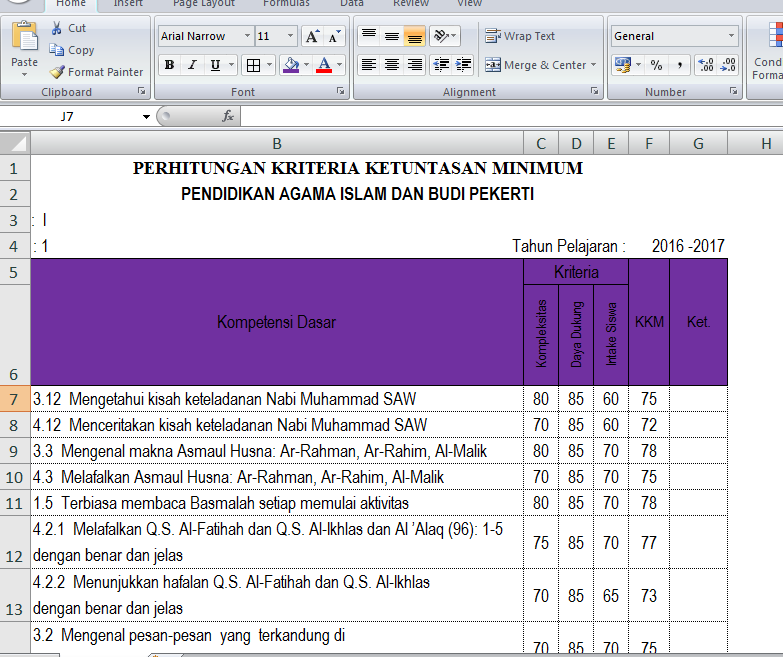Viewport: 783px width, 657px height.
Task: Expand the Paste options arrow
Action: [x=24, y=75]
